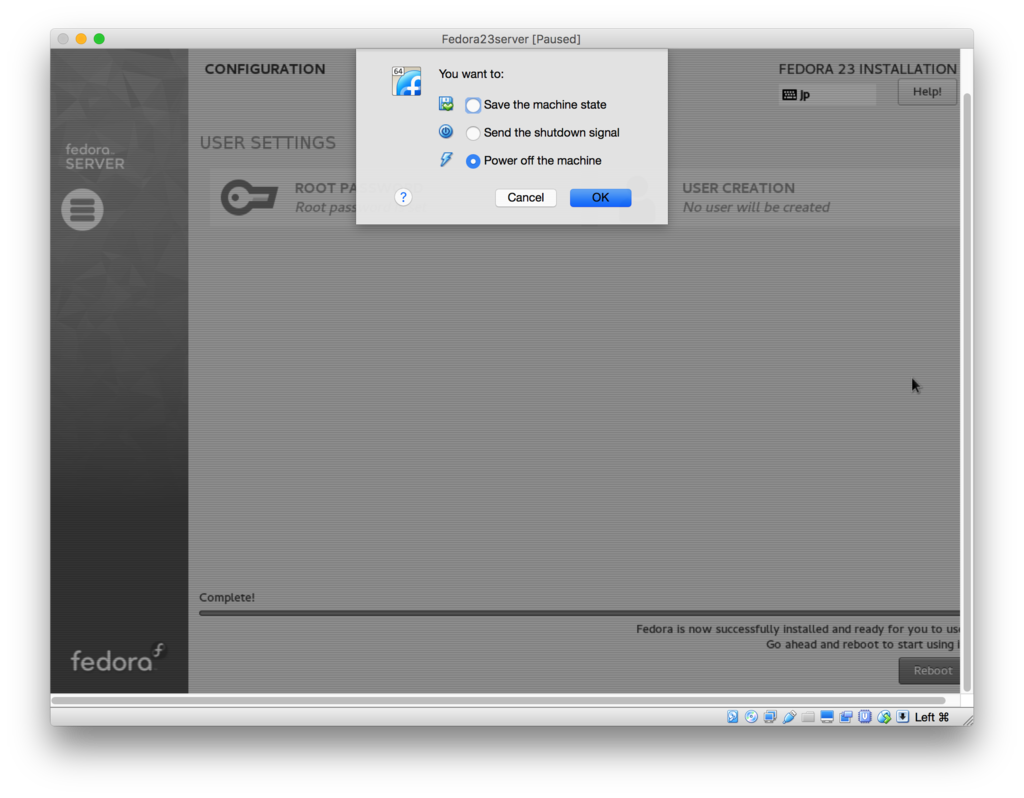Click the installation progress bar
This screenshot has width=1024, height=798.
coord(579,613)
